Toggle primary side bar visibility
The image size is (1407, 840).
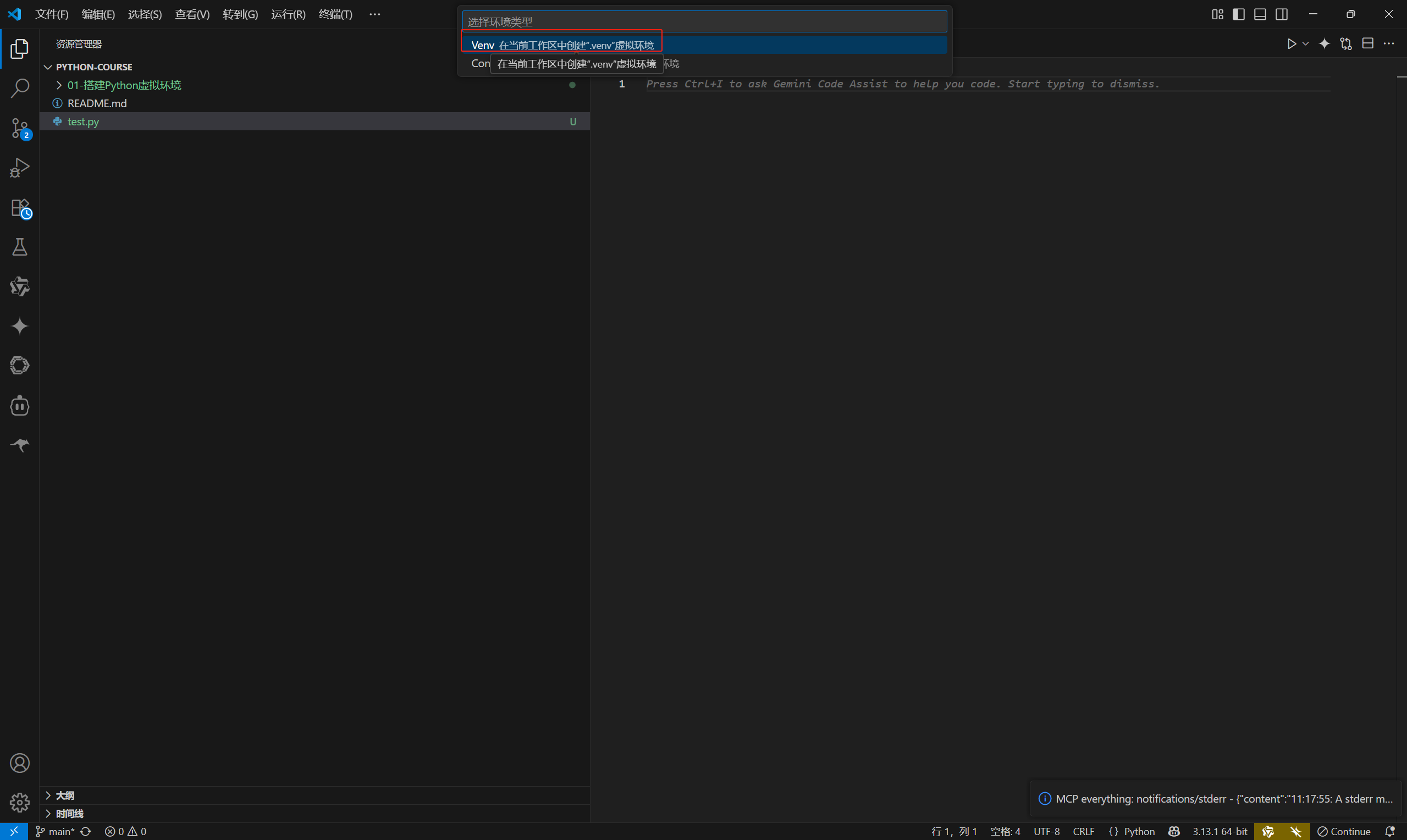(1238, 14)
